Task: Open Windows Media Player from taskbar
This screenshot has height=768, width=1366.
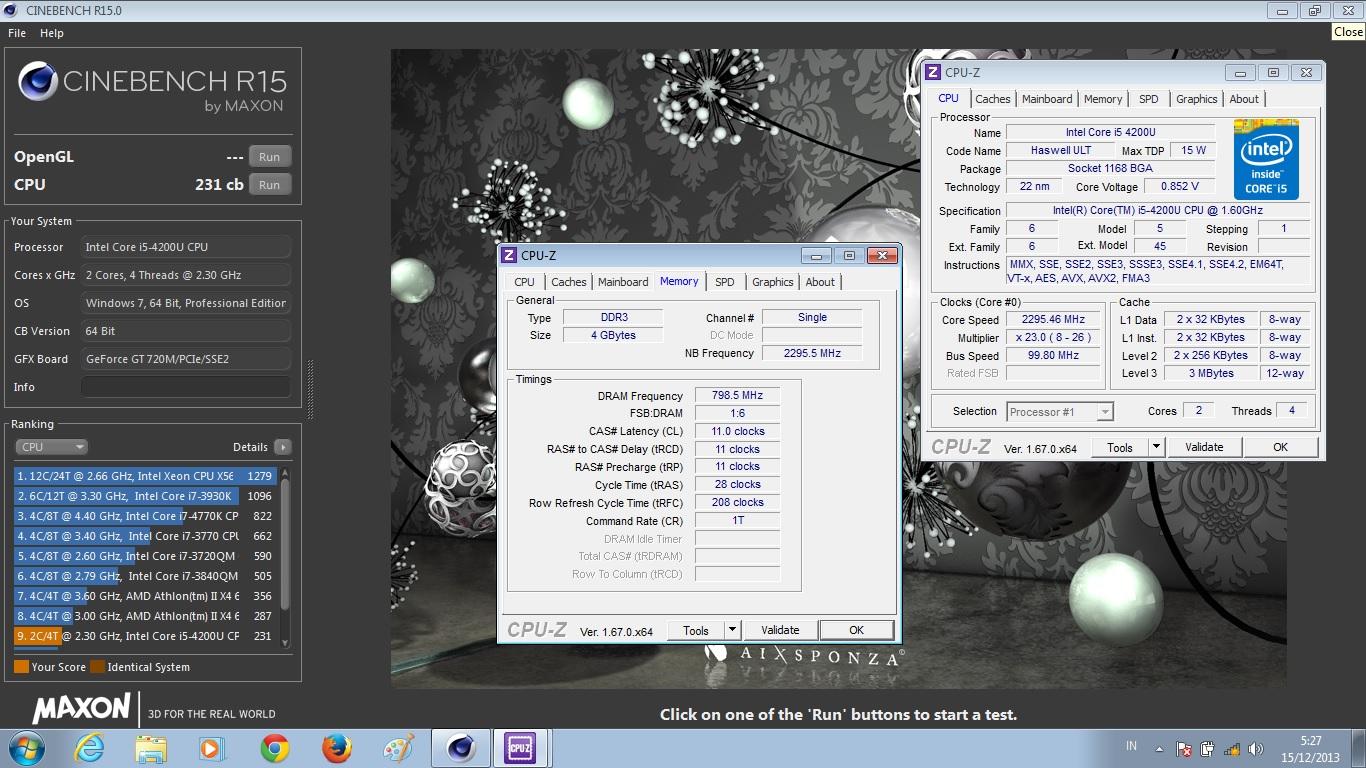Action: (x=212, y=748)
